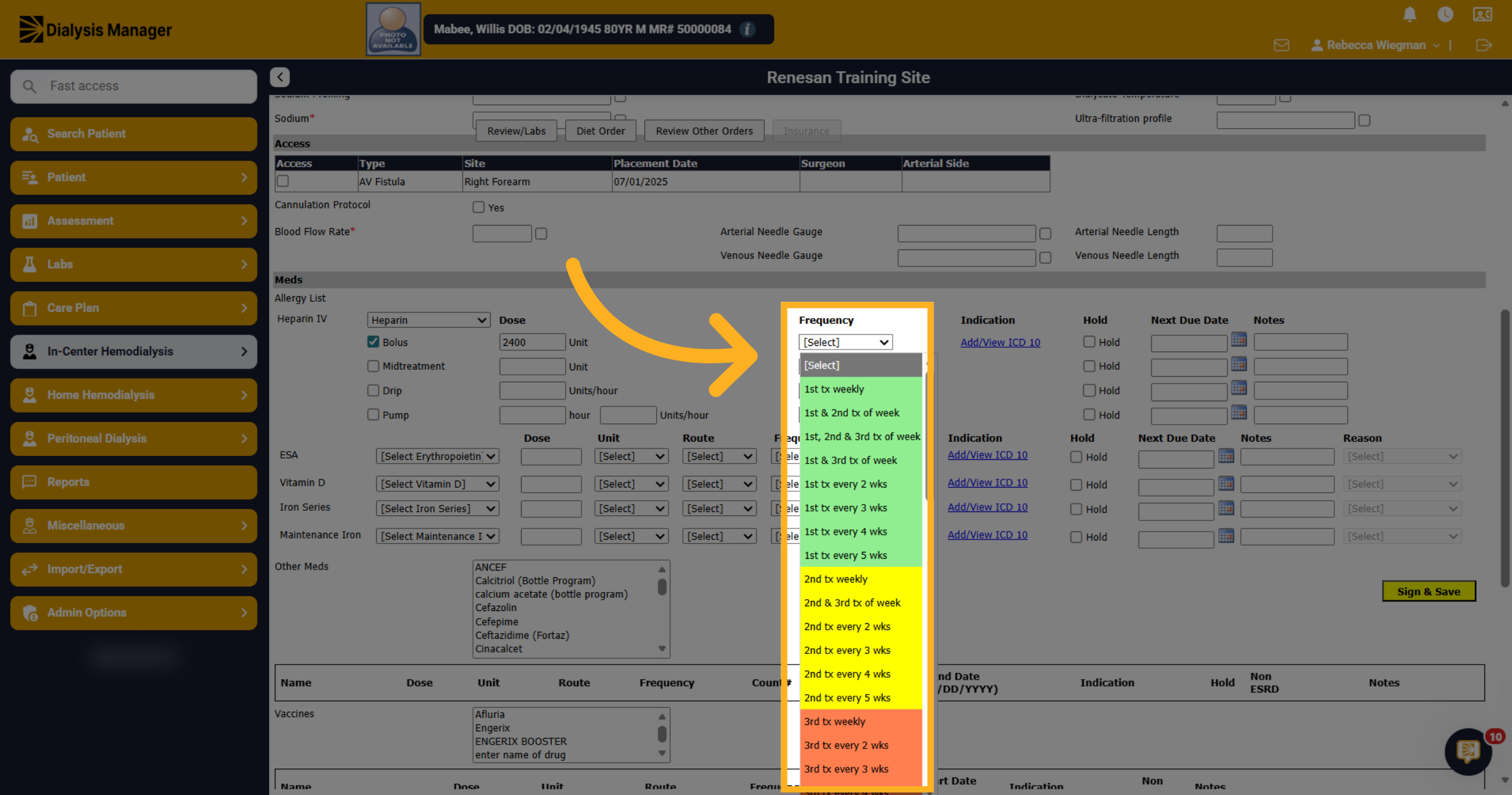
Task: Toggle Hold checkbox in the ESA row
Action: [1076, 457]
